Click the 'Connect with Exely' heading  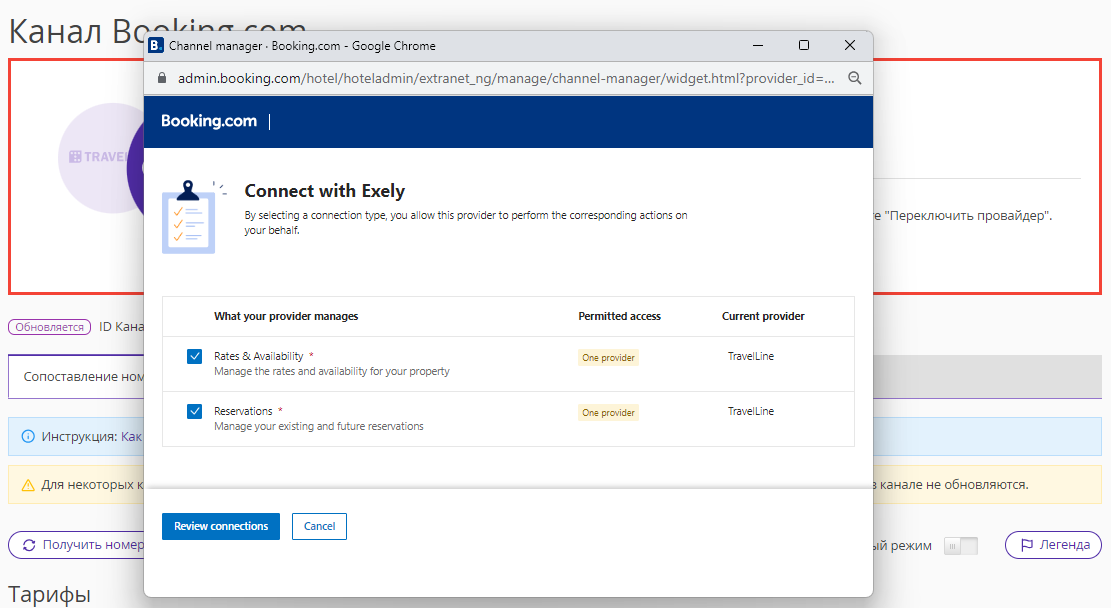pyautogui.click(x=325, y=191)
